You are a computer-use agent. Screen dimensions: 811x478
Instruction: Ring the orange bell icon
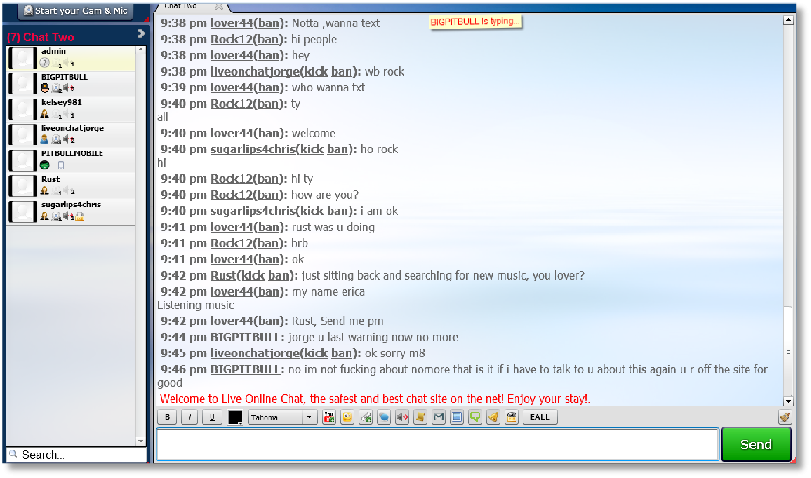(x=493, y=417)
